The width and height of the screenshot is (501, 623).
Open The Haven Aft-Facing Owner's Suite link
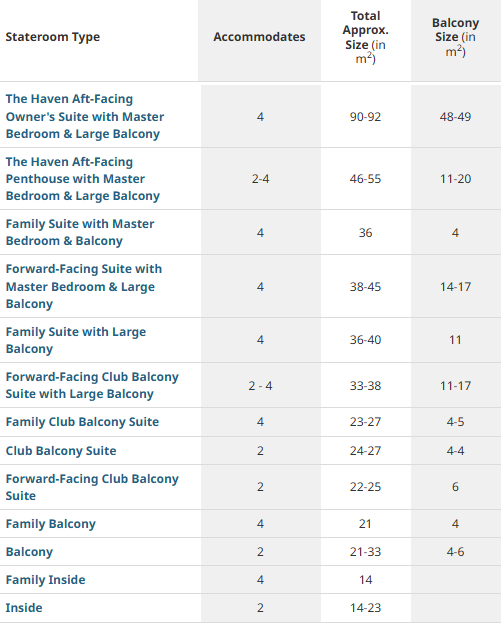point(85,116)
